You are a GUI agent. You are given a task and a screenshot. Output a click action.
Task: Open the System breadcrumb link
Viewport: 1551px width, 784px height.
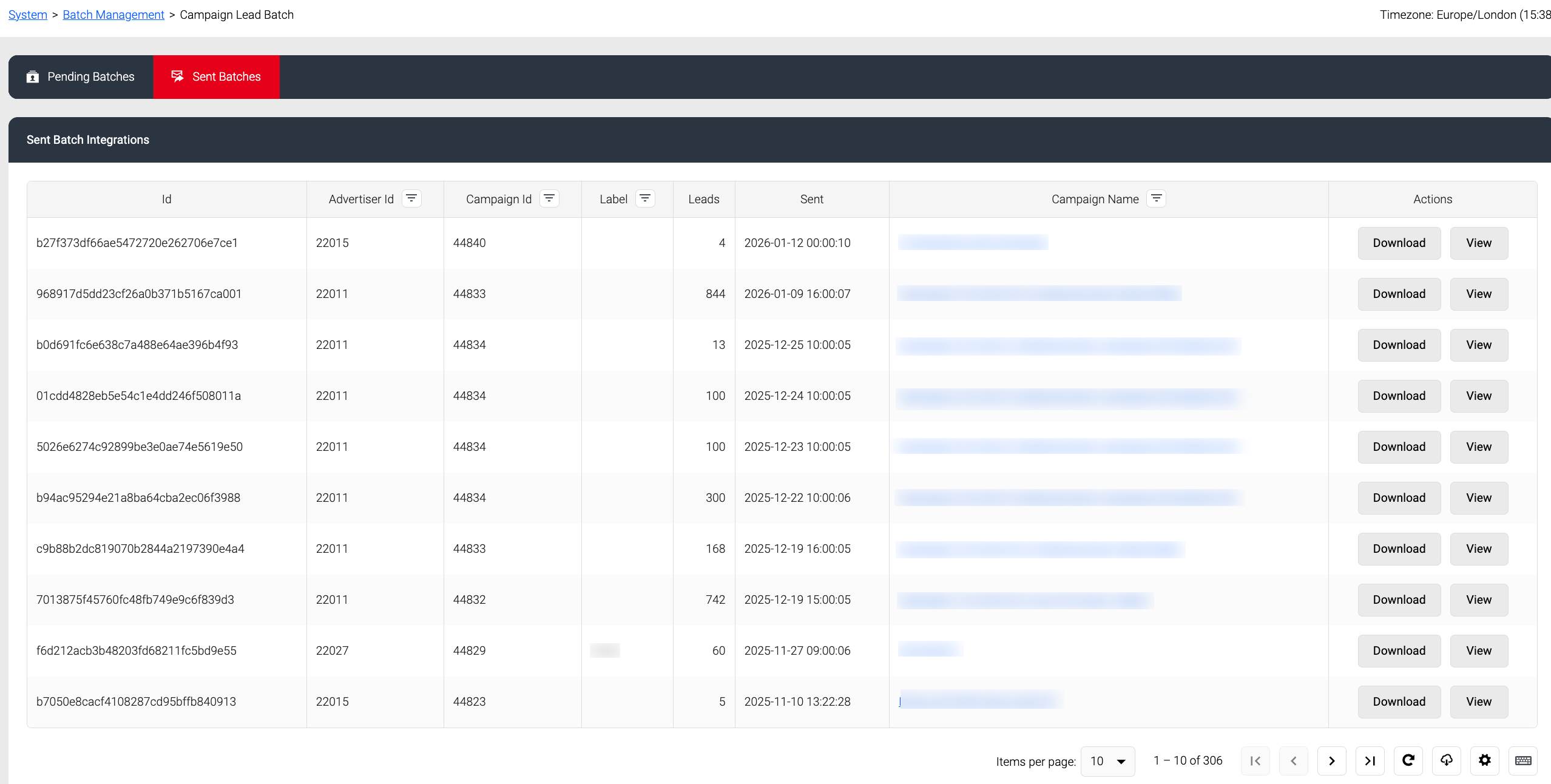click(28, 15)
